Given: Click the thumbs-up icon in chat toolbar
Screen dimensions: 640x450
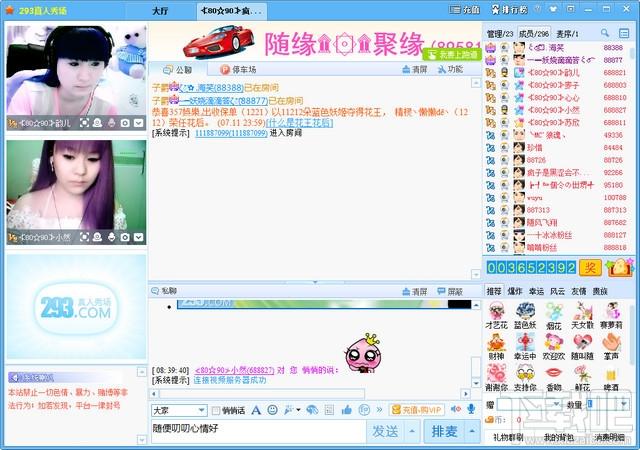Looking at the screenshot, I should pyautogui.click(x=346, y=410).
